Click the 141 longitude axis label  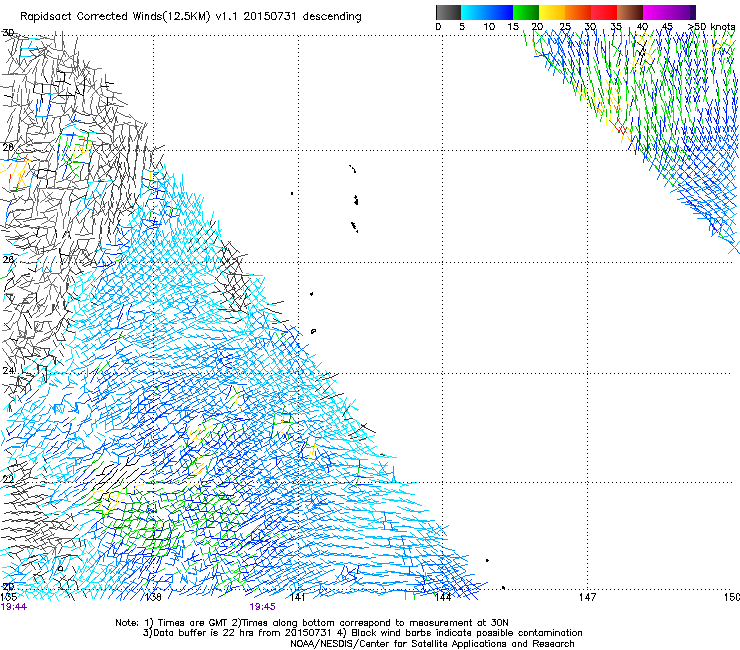(x=297, y=597)
